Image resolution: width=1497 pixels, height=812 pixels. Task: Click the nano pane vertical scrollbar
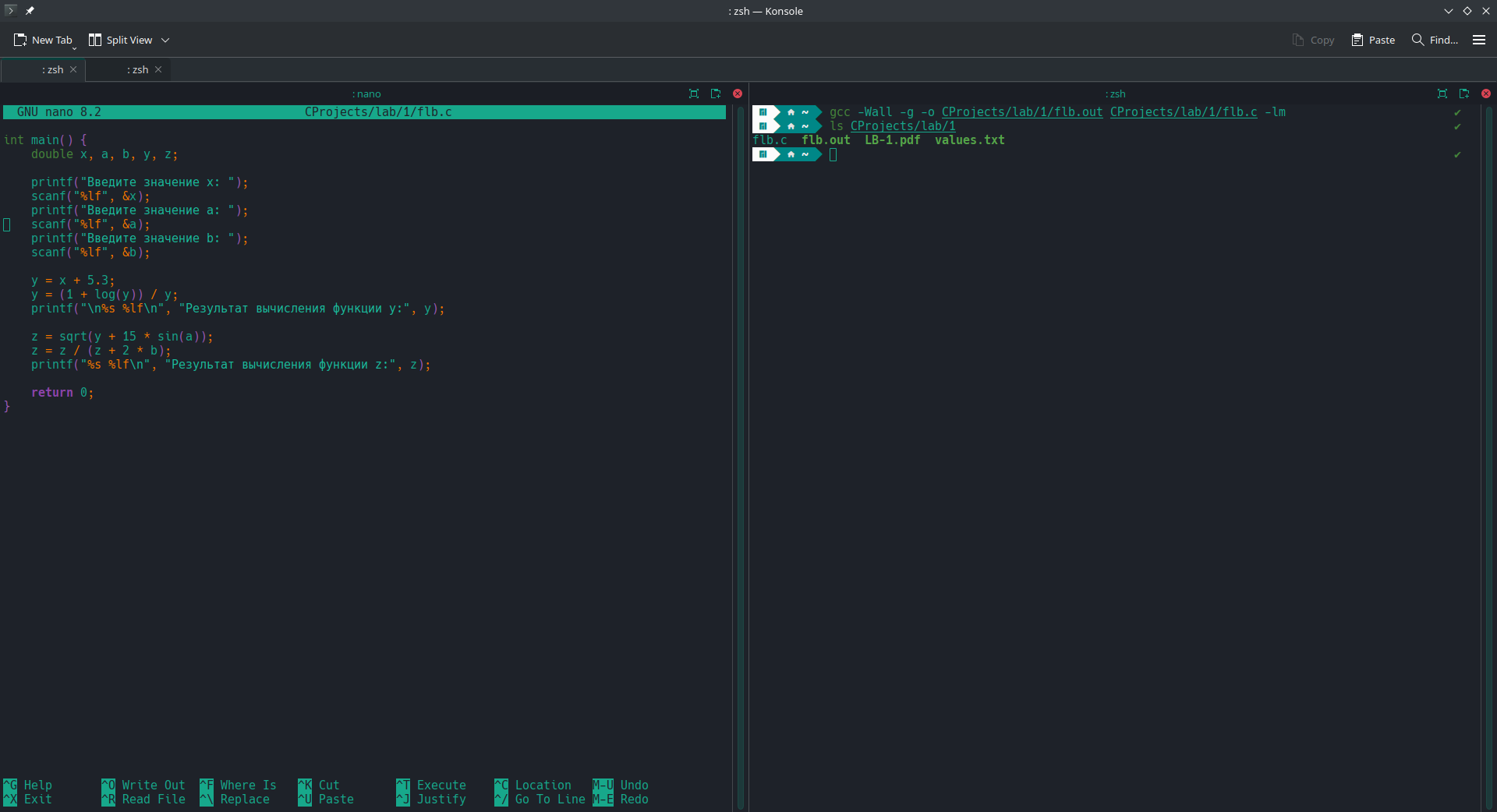(740, 458)
